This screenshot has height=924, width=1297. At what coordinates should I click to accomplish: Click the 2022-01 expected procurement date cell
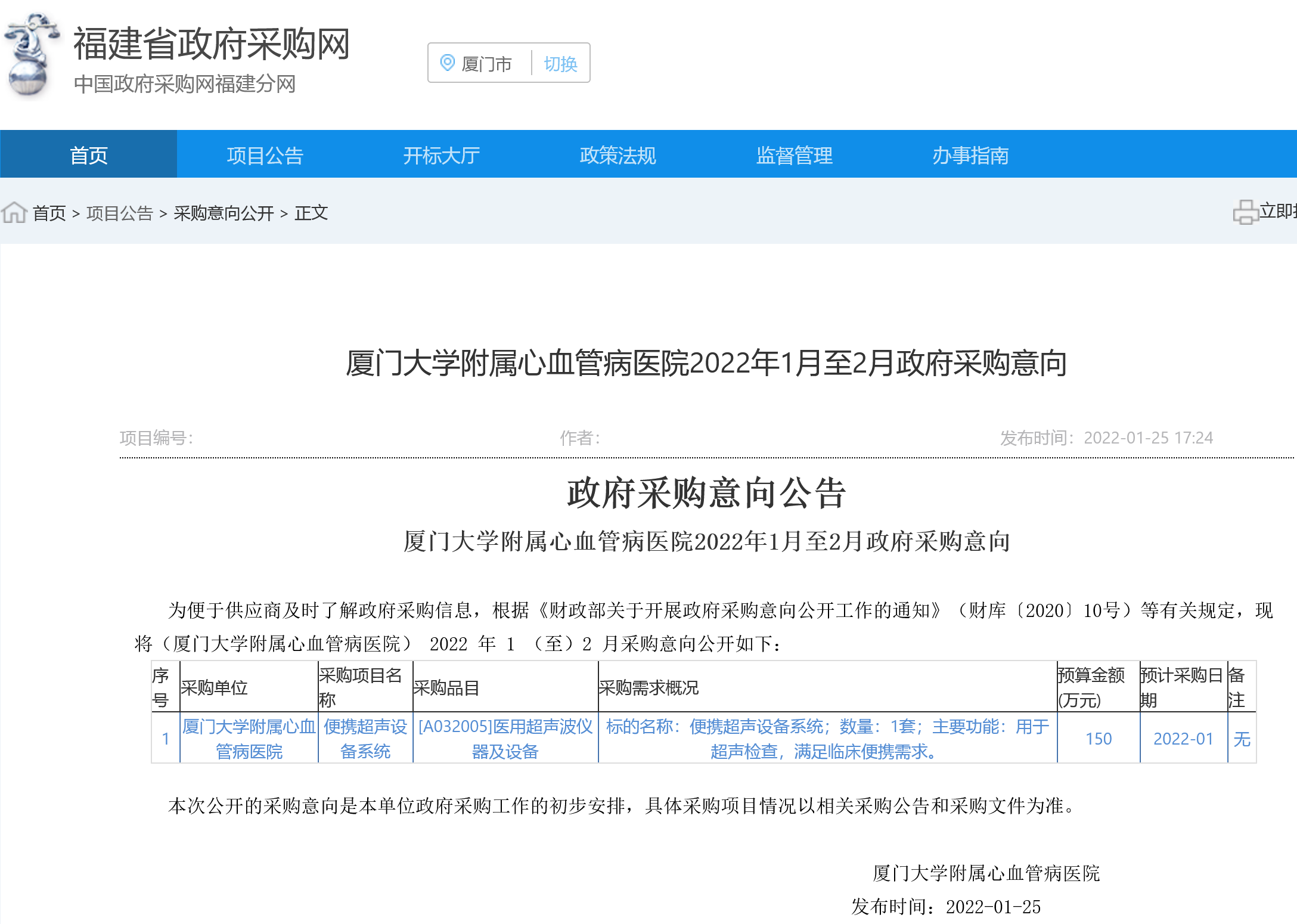[x=1184, y=739]
